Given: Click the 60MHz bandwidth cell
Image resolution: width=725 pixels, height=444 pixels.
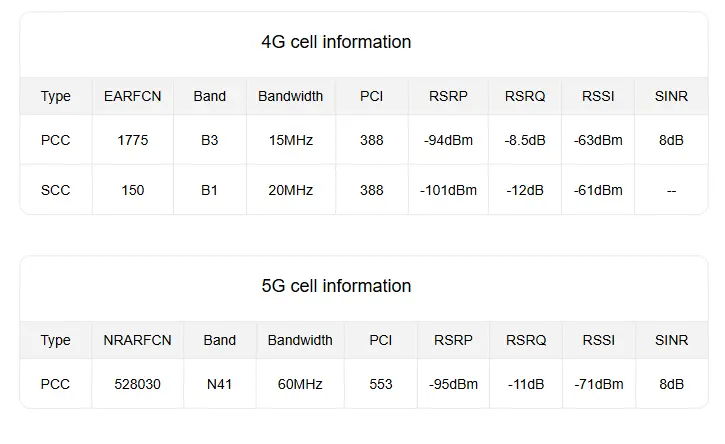Looking at the screenshot, I should click(x=300, y=384).
